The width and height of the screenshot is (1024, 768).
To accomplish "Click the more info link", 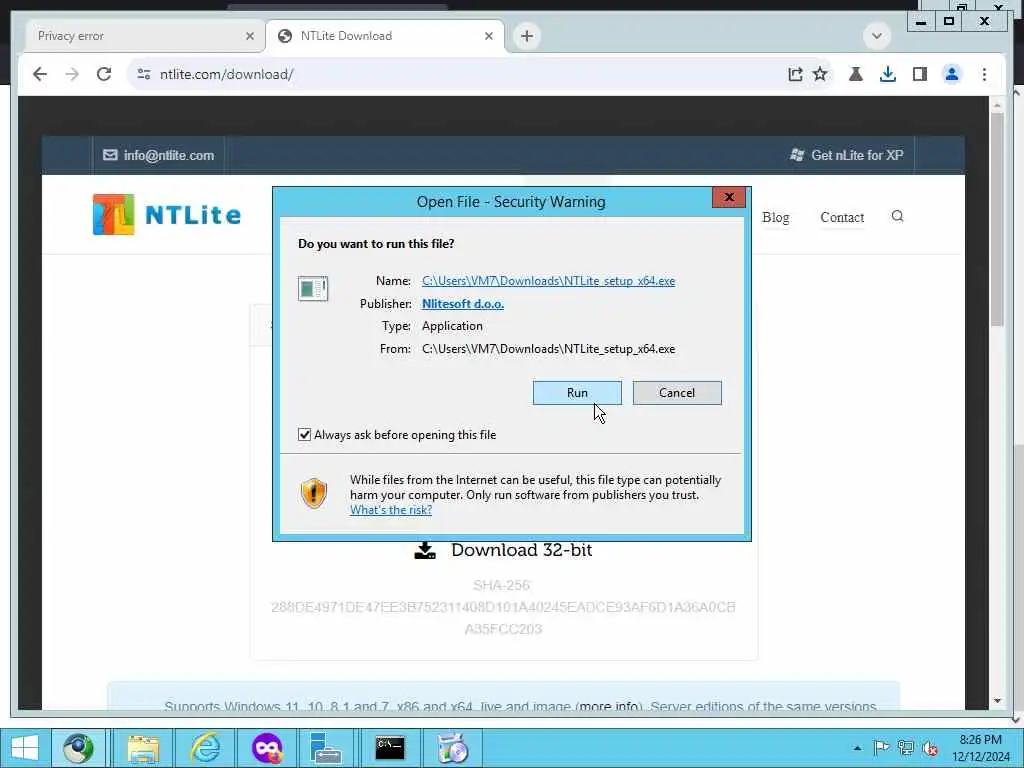I will (x=609, y=705).
